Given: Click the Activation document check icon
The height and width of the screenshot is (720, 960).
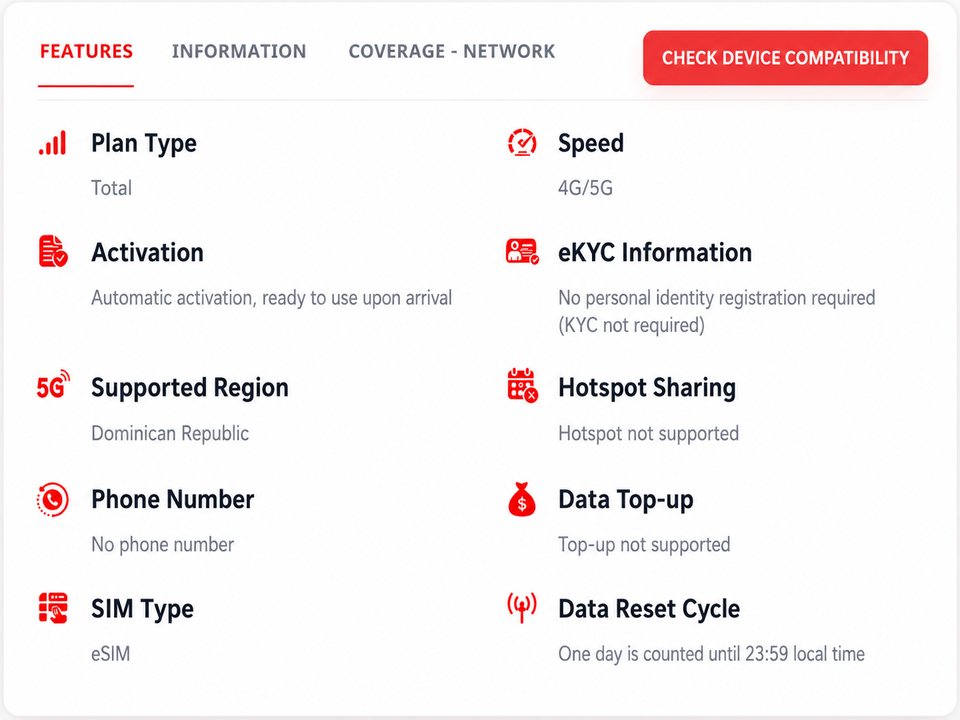Looking at the screenshot, I should point(53,251).
